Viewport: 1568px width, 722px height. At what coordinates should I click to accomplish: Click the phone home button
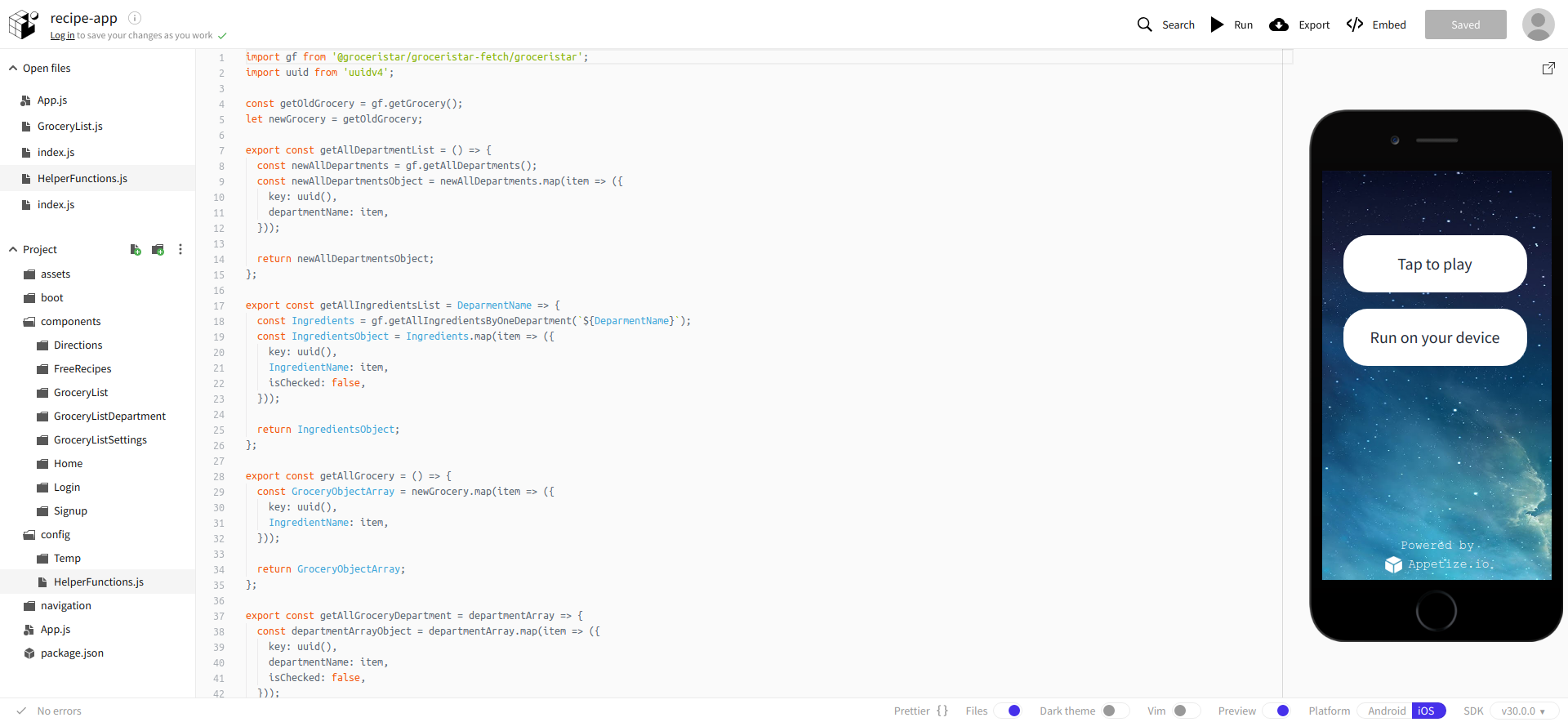click(x=1437, y=610)
